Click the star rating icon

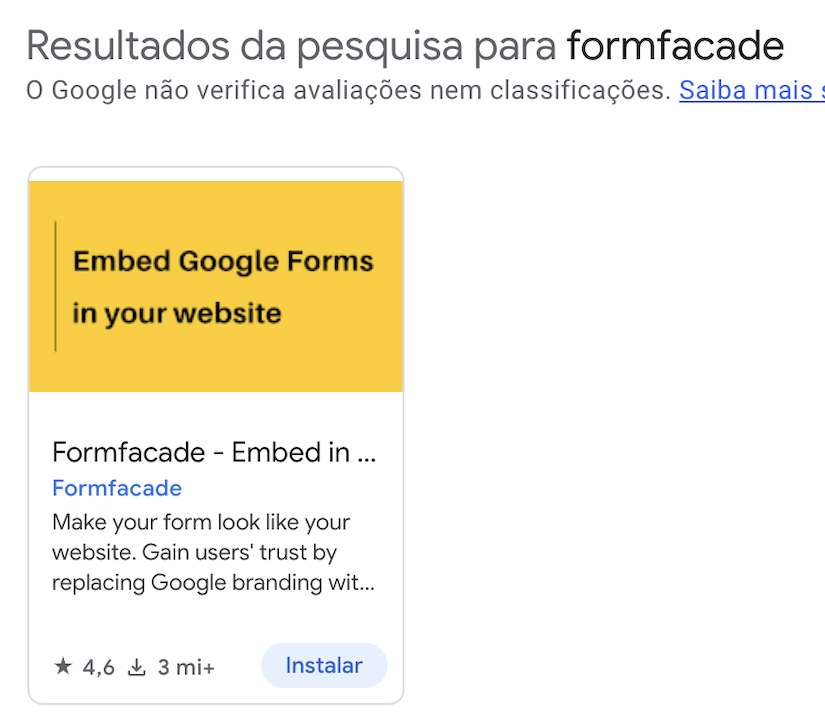coord(63,667)
